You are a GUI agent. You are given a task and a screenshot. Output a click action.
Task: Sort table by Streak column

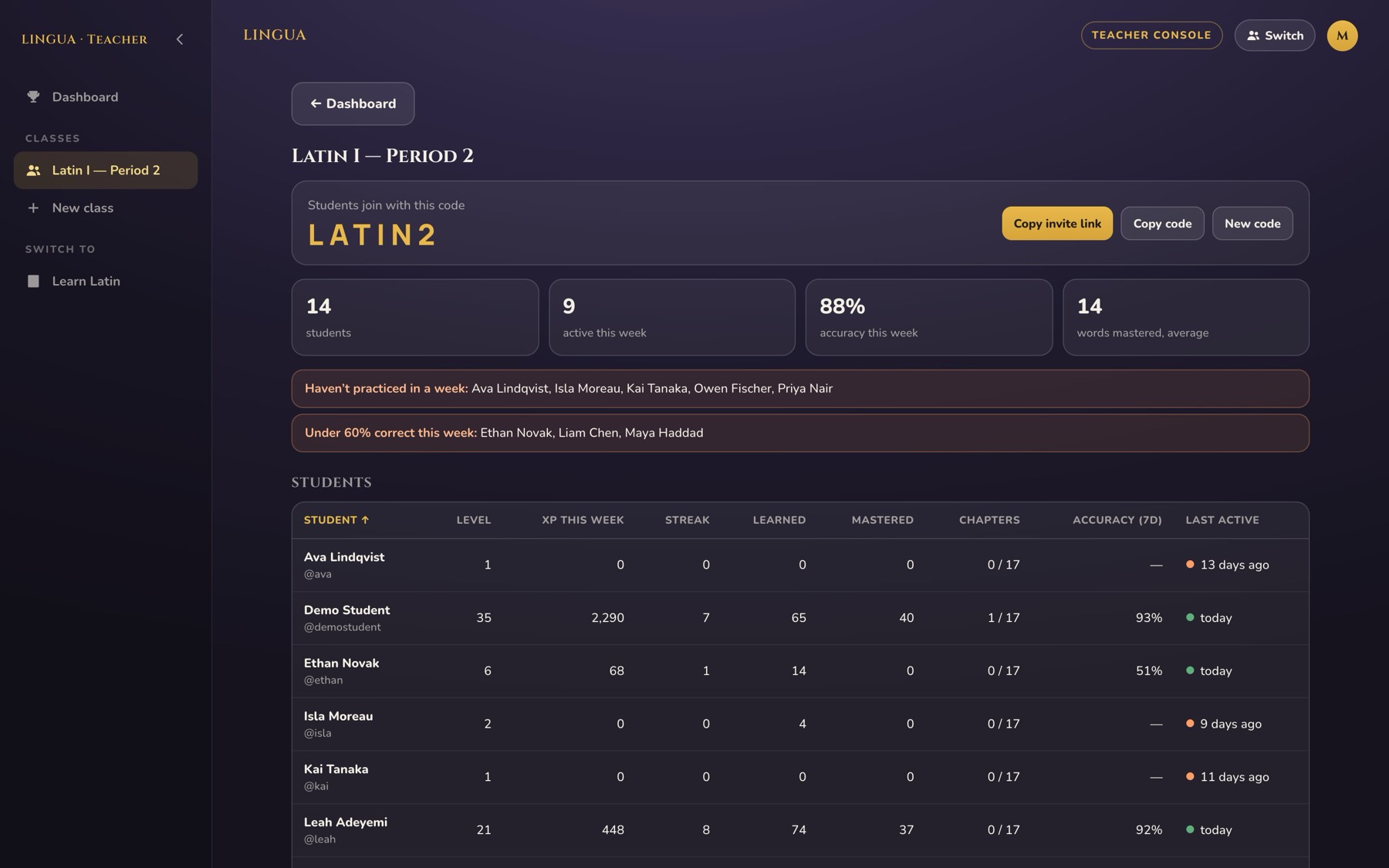pyautogui.click(x=687, y=520)
